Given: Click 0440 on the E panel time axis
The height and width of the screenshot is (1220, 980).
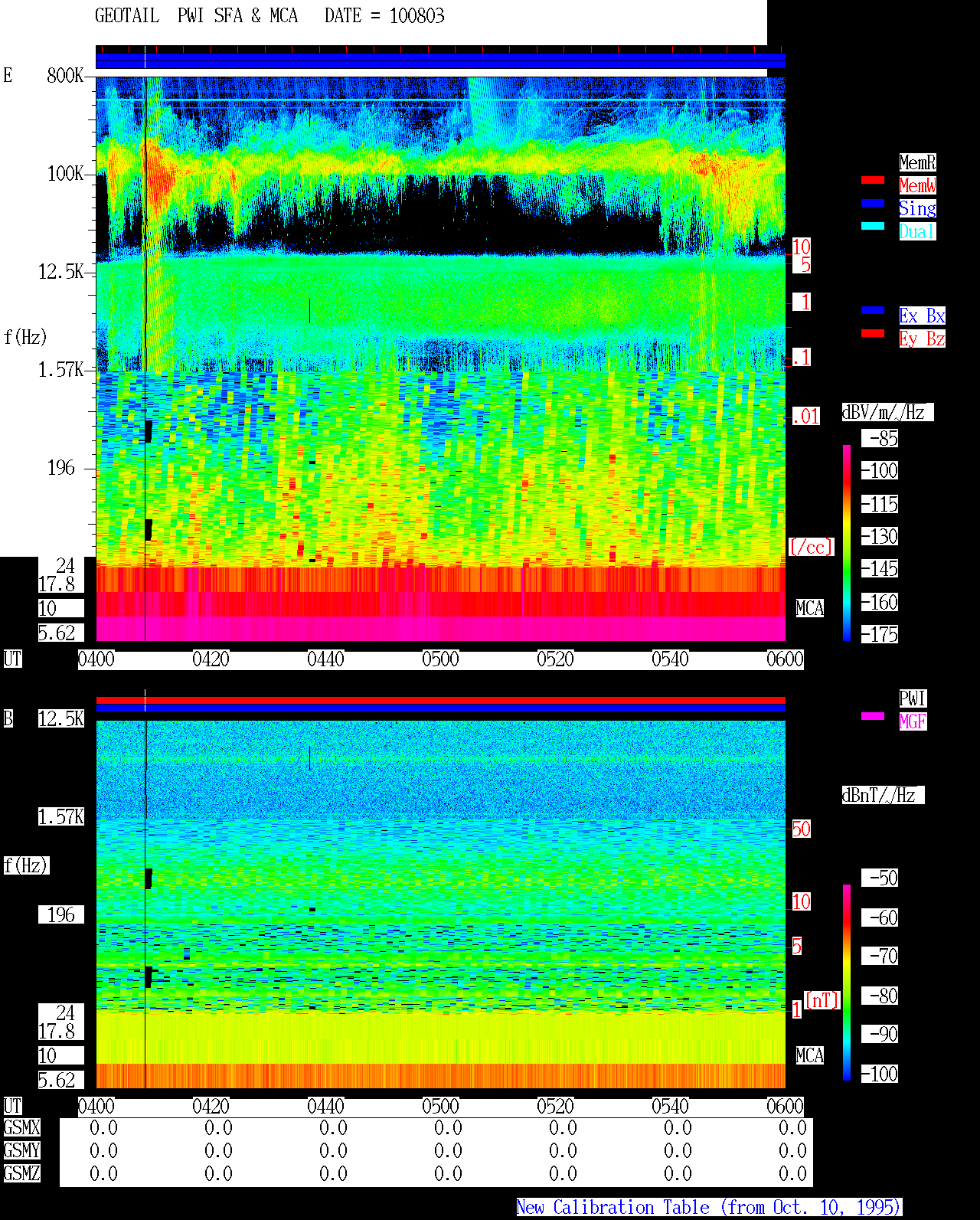Looking at the screenshot, I should pyautogui.click(x=325, y=659).
